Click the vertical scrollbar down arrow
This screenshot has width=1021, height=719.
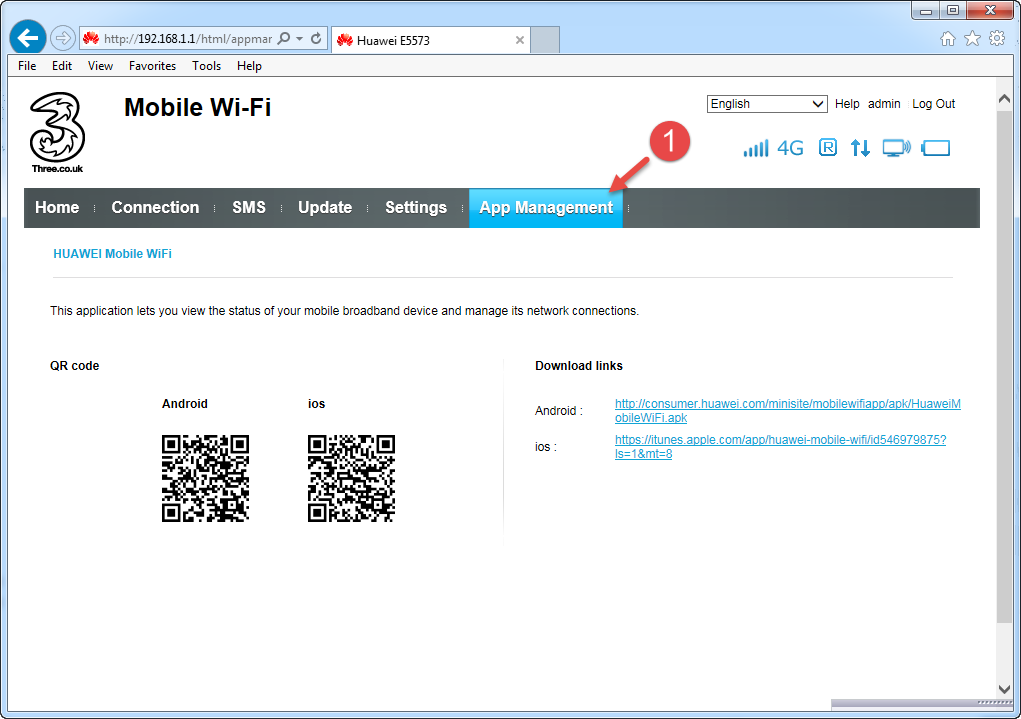[x=1004, y=688]
